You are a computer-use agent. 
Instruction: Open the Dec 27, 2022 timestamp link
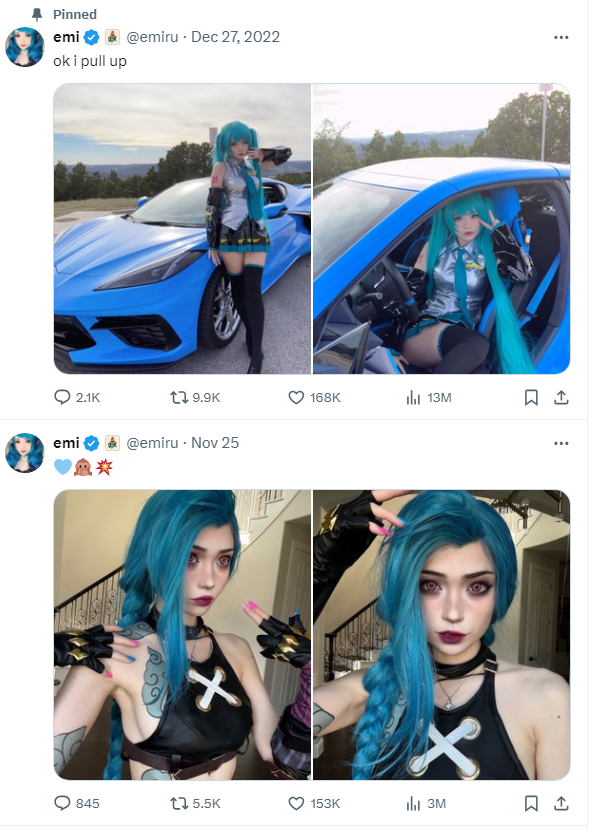pyautogui.click(x=235, y=37)
